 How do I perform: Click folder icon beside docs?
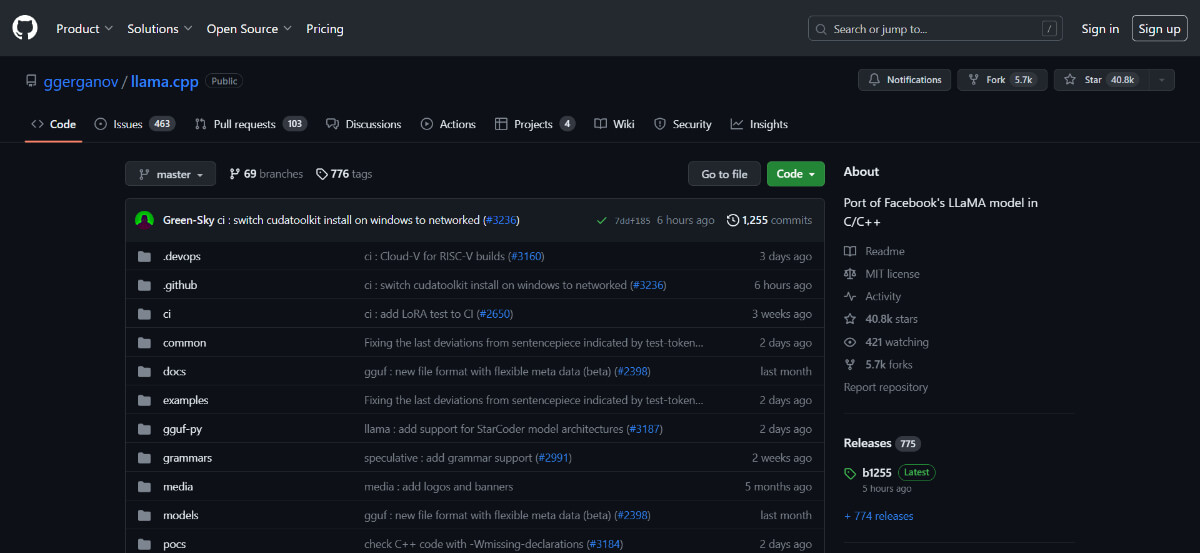(x=144, y=371)
